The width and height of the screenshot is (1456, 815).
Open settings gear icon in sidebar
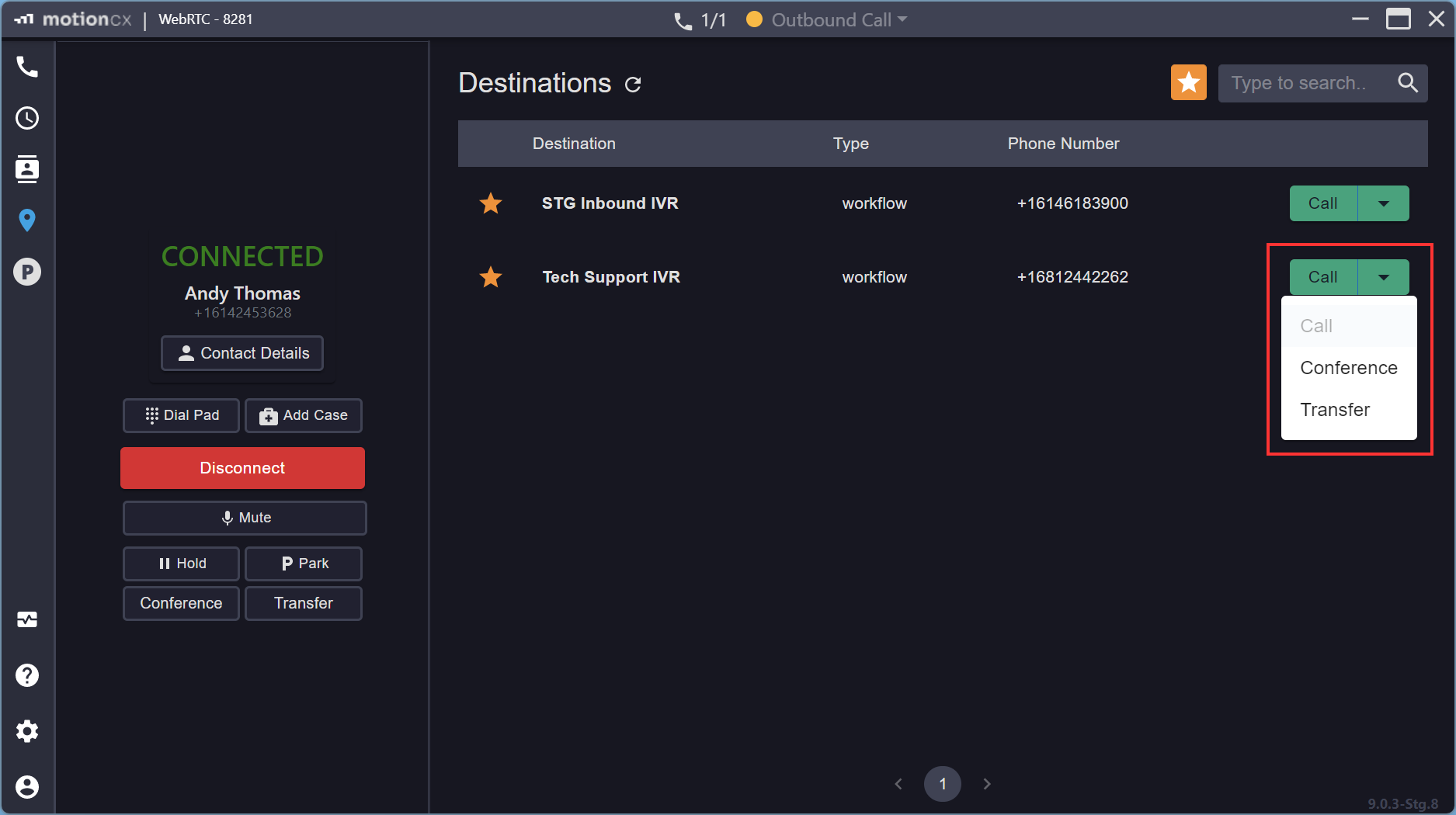27,731
